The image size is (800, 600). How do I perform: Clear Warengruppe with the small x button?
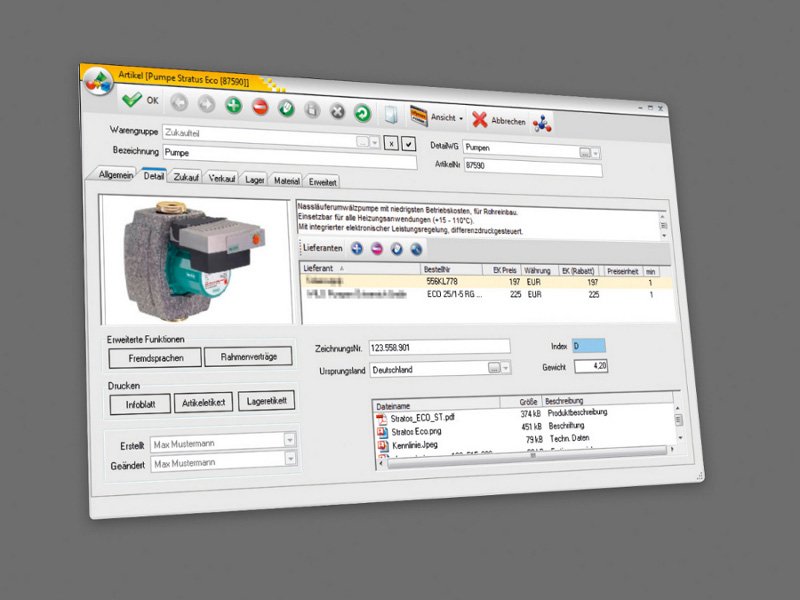coord(391,143)
